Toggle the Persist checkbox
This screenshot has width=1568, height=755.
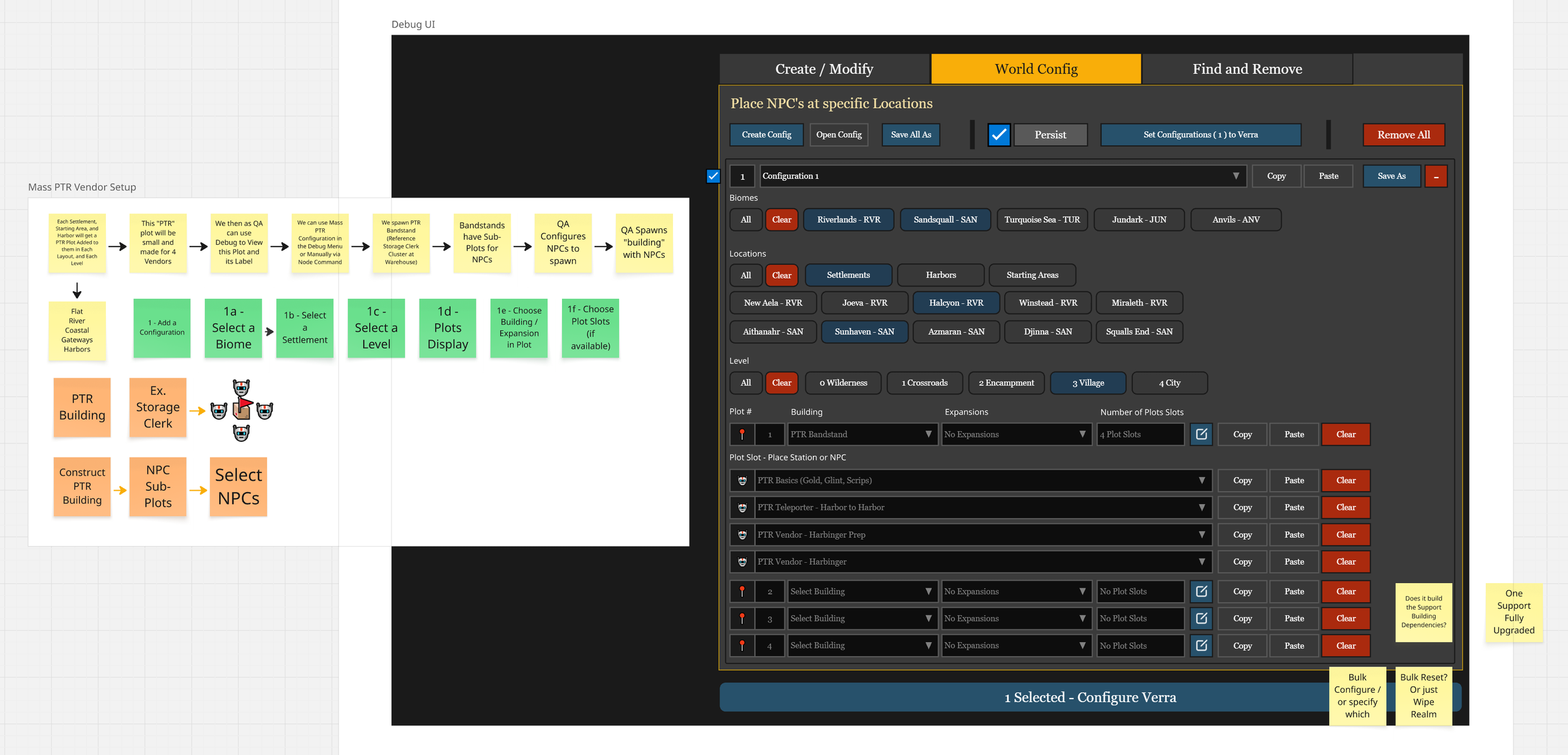click(999, 135)
